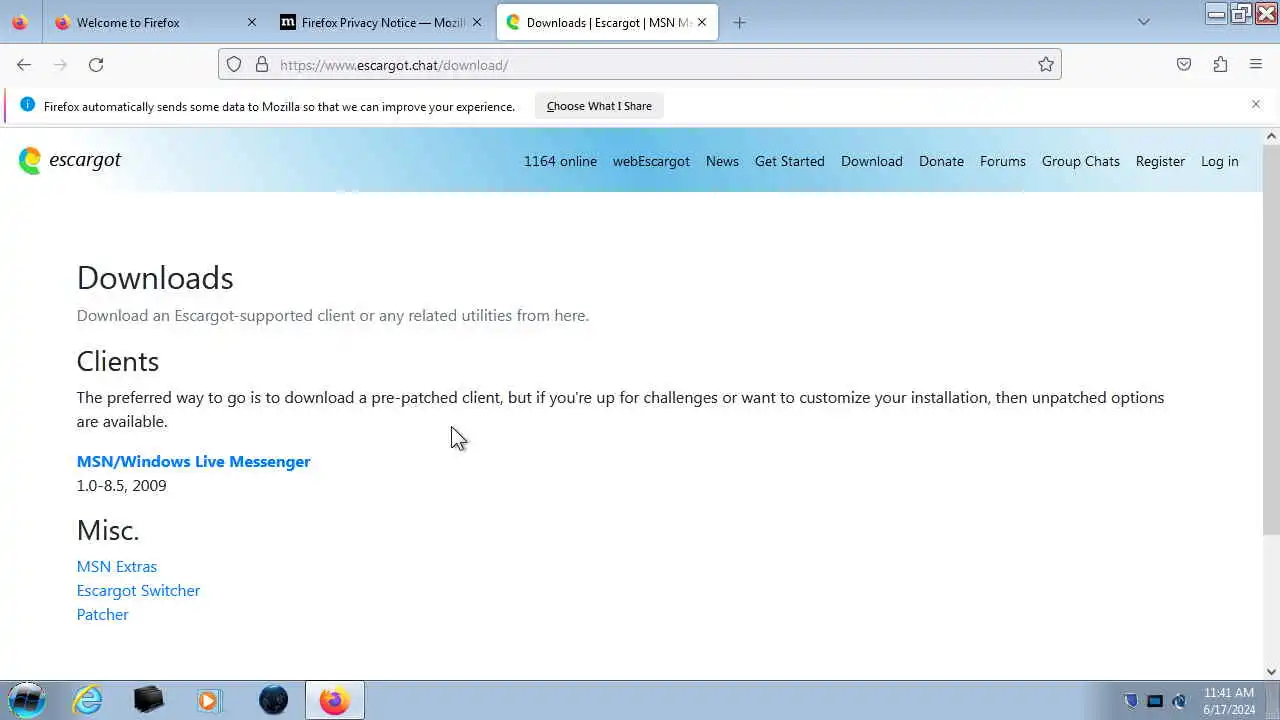Click the version text 1.0-8.5, 2009

122,485
